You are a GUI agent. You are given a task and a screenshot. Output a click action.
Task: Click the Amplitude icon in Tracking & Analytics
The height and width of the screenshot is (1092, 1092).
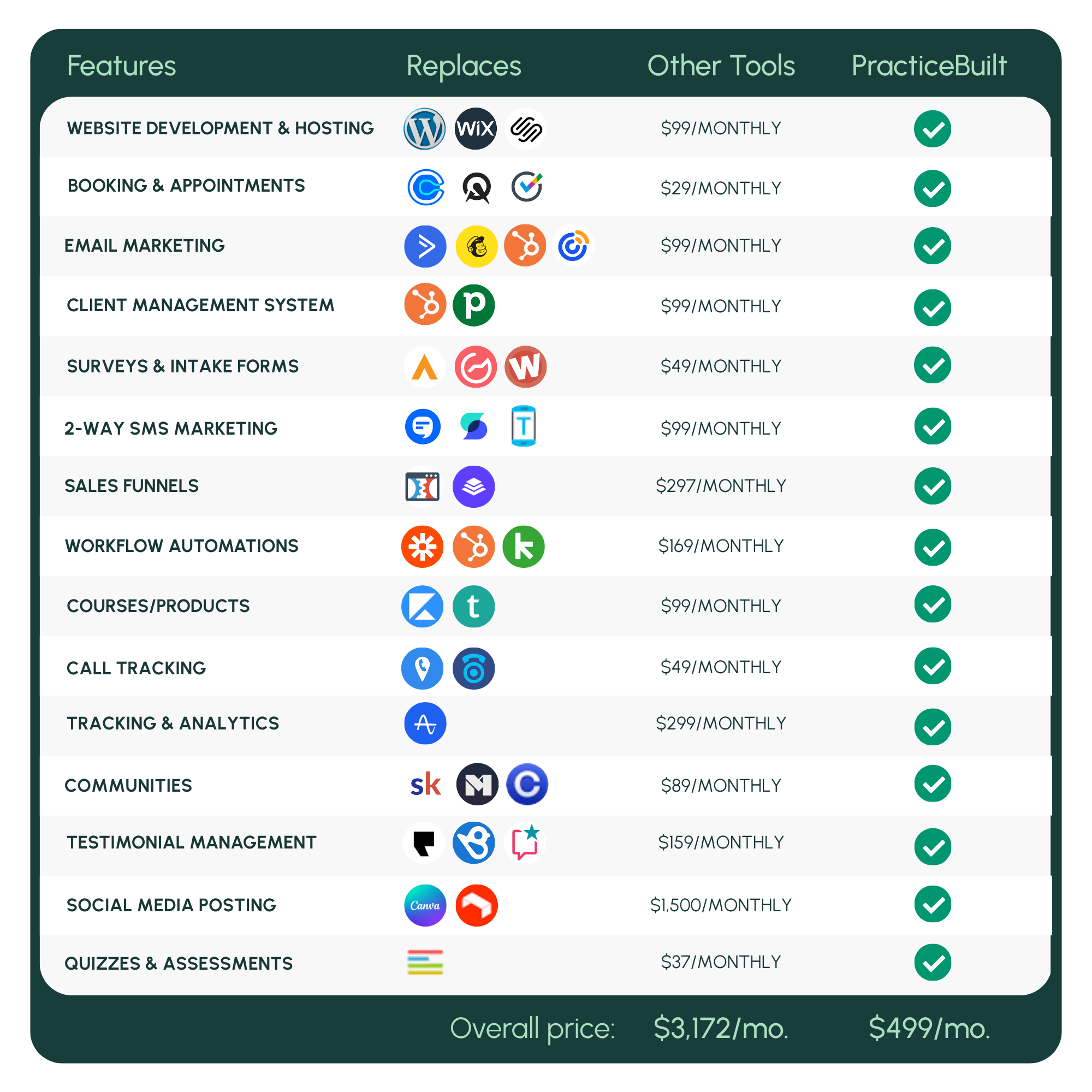[425, 723]
